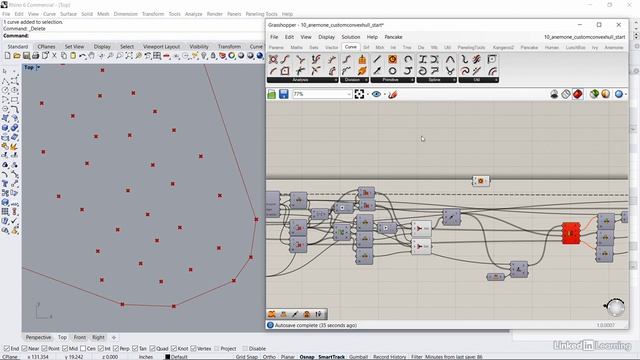
Task: Toggle the Point osnap checkbox
Action: [x=45, y=349]
